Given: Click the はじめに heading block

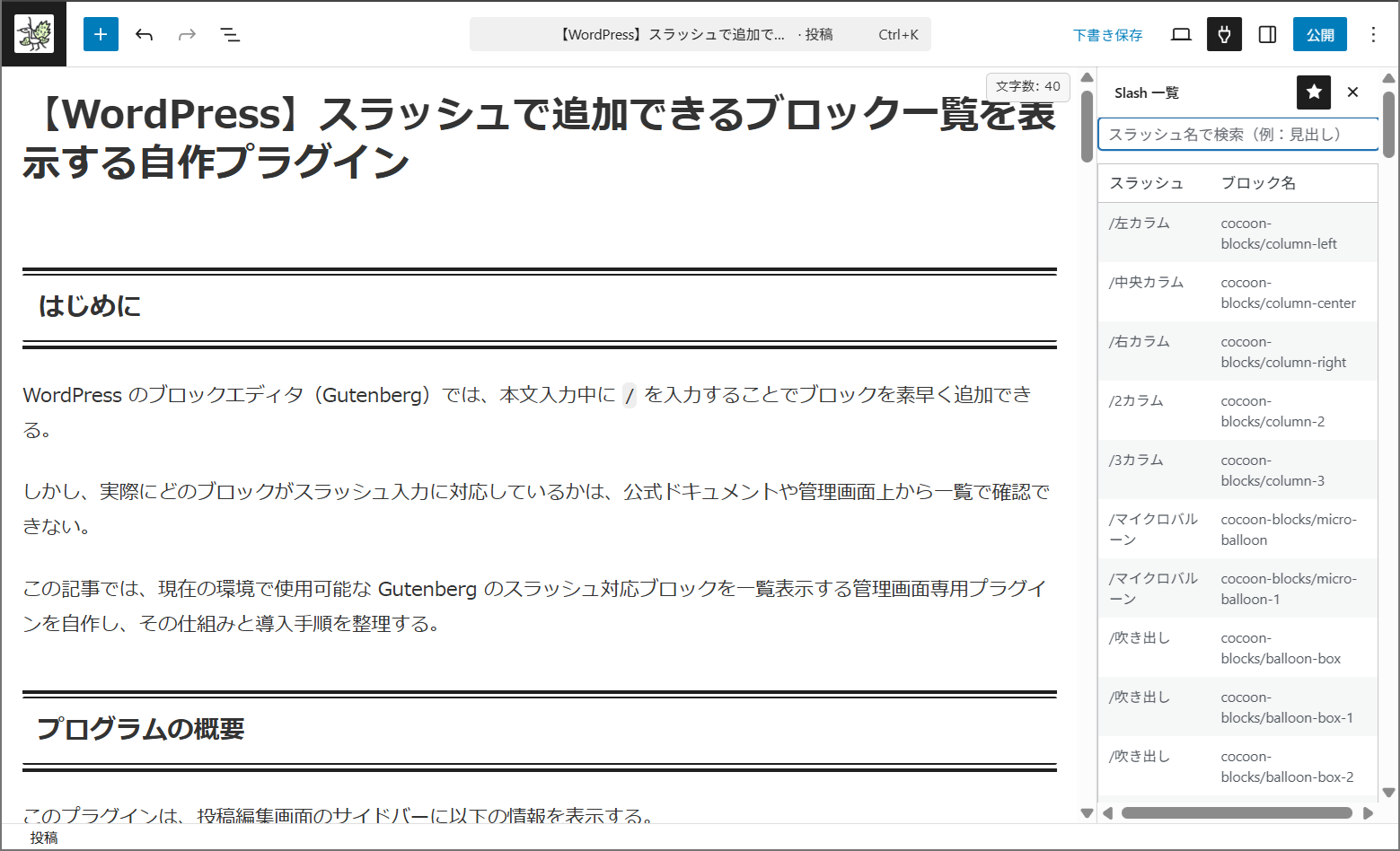Looking at the screenshot, I should 90,306.
